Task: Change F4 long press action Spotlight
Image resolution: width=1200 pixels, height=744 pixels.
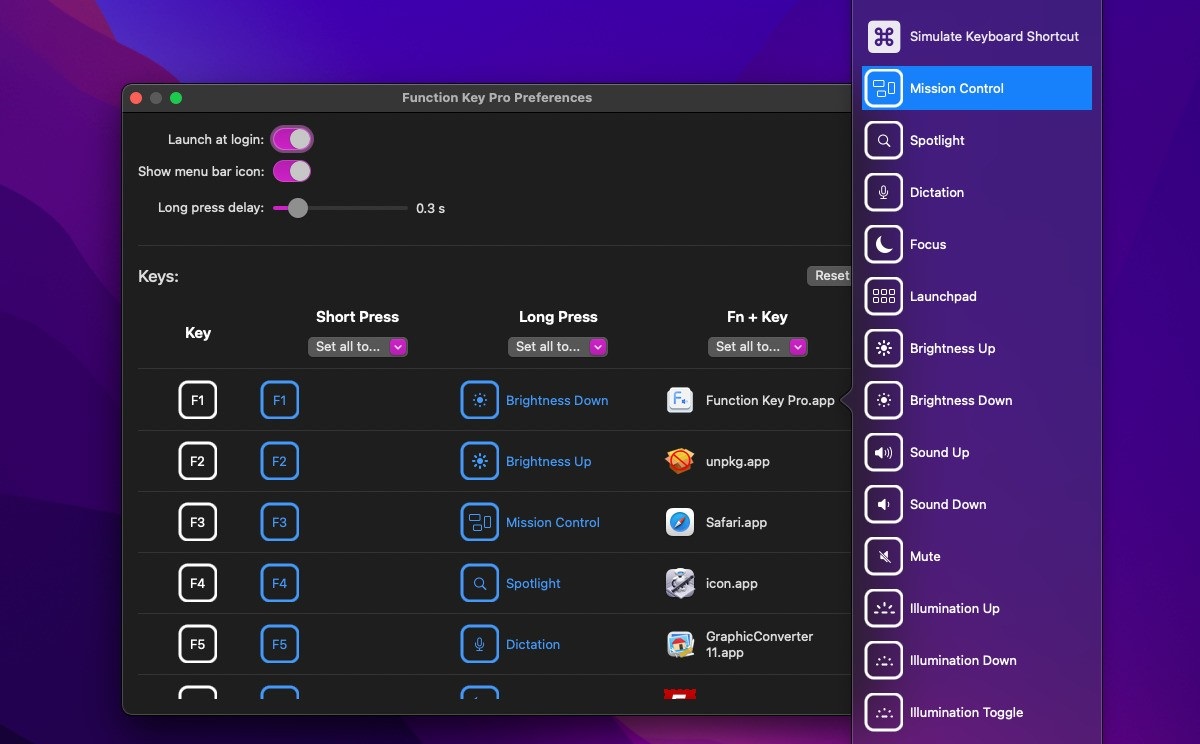Action: tap(511, 583)
